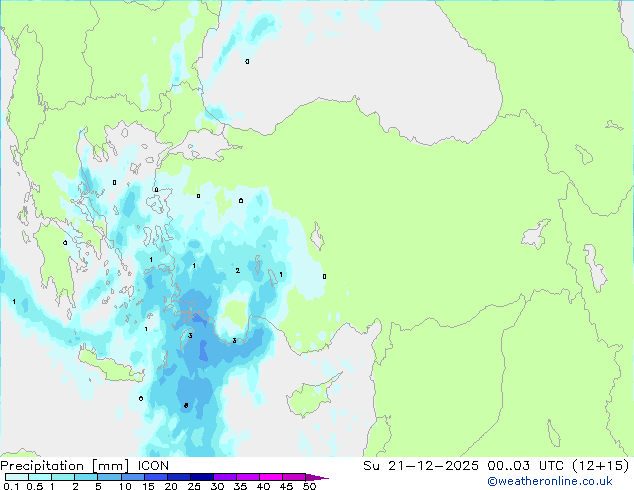Screen dimensions: 634x490
Task: Click the "[mm]" unit label
Action: tap(111, 466)
